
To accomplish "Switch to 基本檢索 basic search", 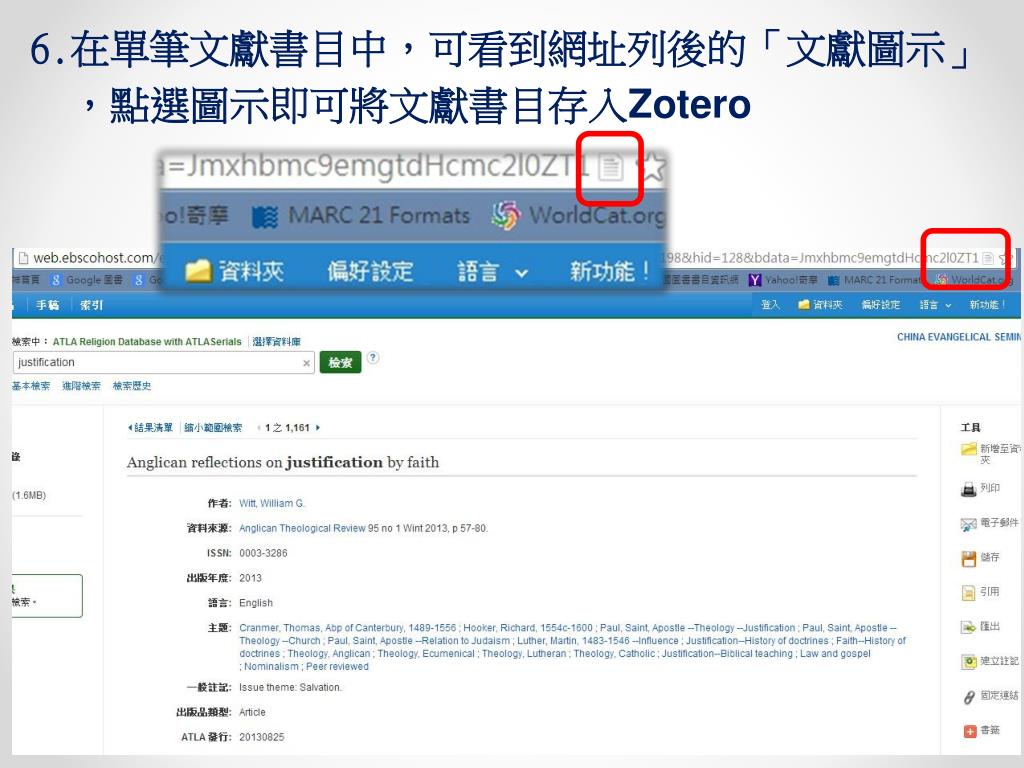I will point(31,386).
